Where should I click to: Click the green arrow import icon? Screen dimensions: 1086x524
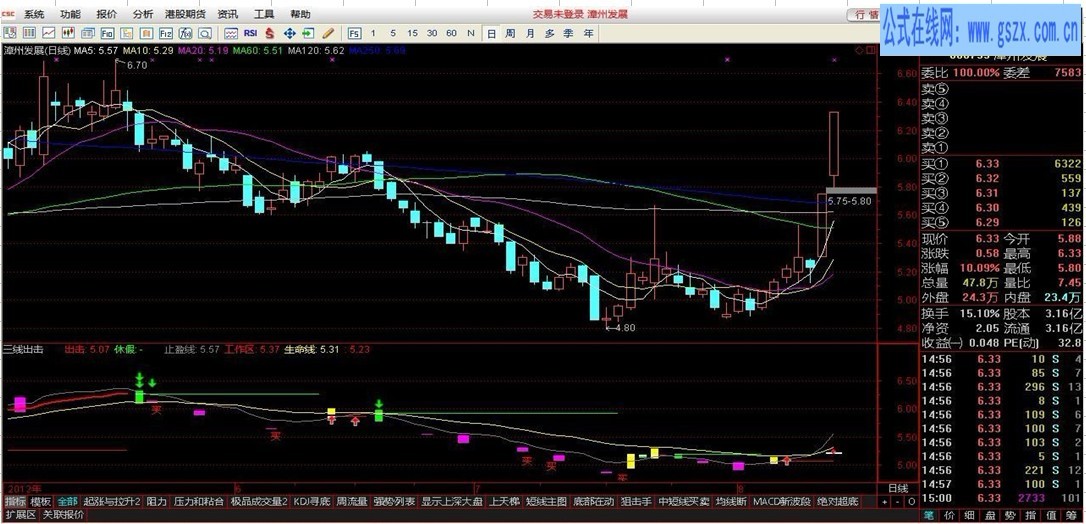[x=309, y=33]
